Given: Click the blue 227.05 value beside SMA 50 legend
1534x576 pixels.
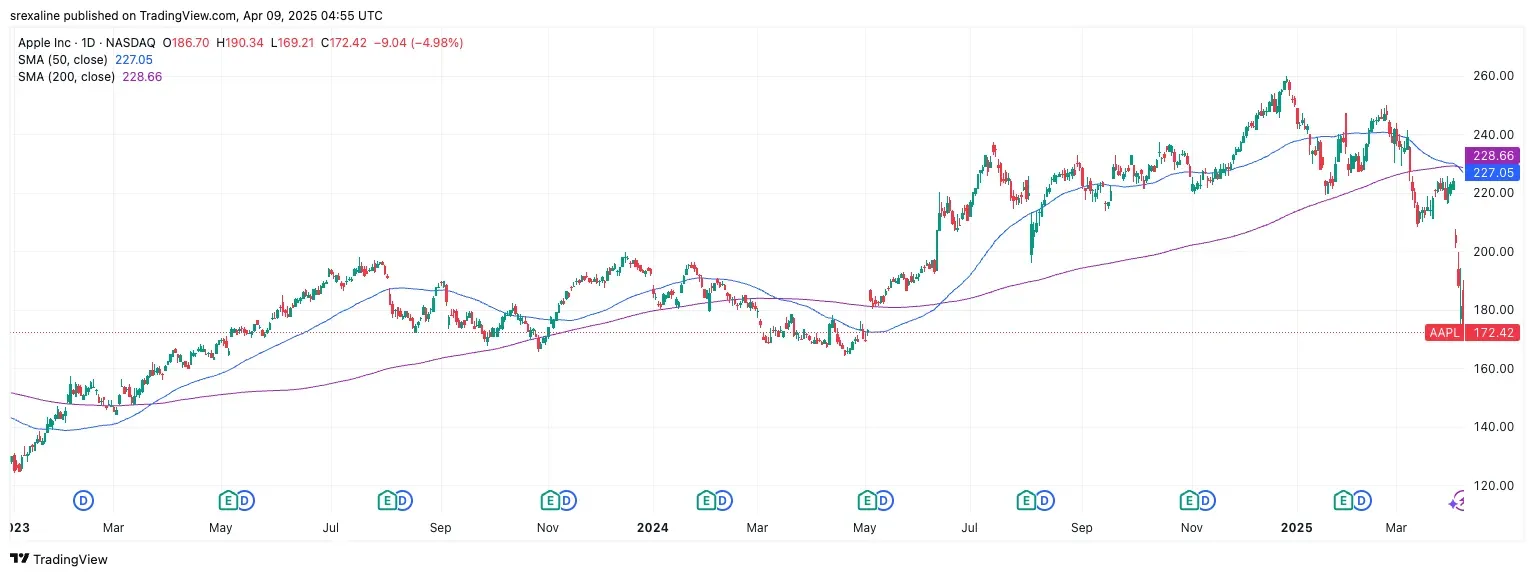Looking at the screenshot, I should (133, 60).
